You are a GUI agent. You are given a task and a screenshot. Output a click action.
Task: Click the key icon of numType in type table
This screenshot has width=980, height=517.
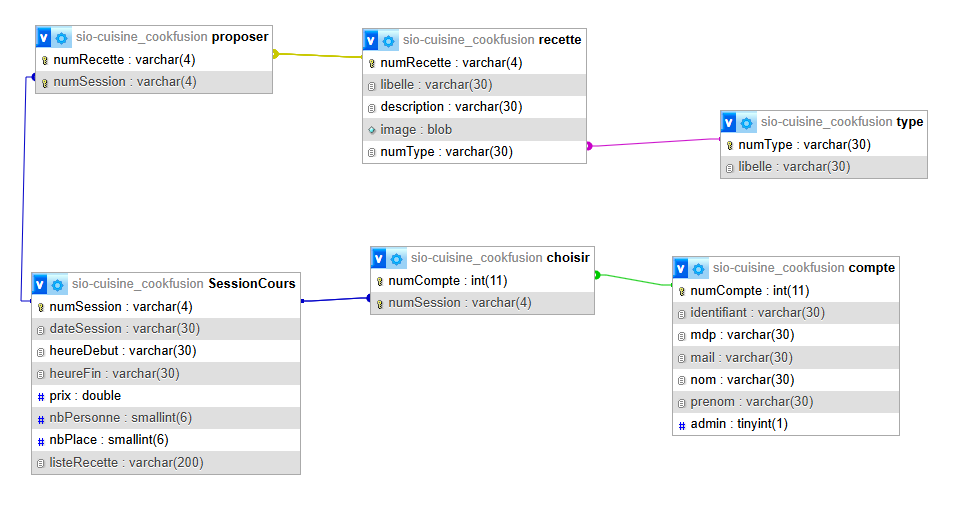coord(730,146)
